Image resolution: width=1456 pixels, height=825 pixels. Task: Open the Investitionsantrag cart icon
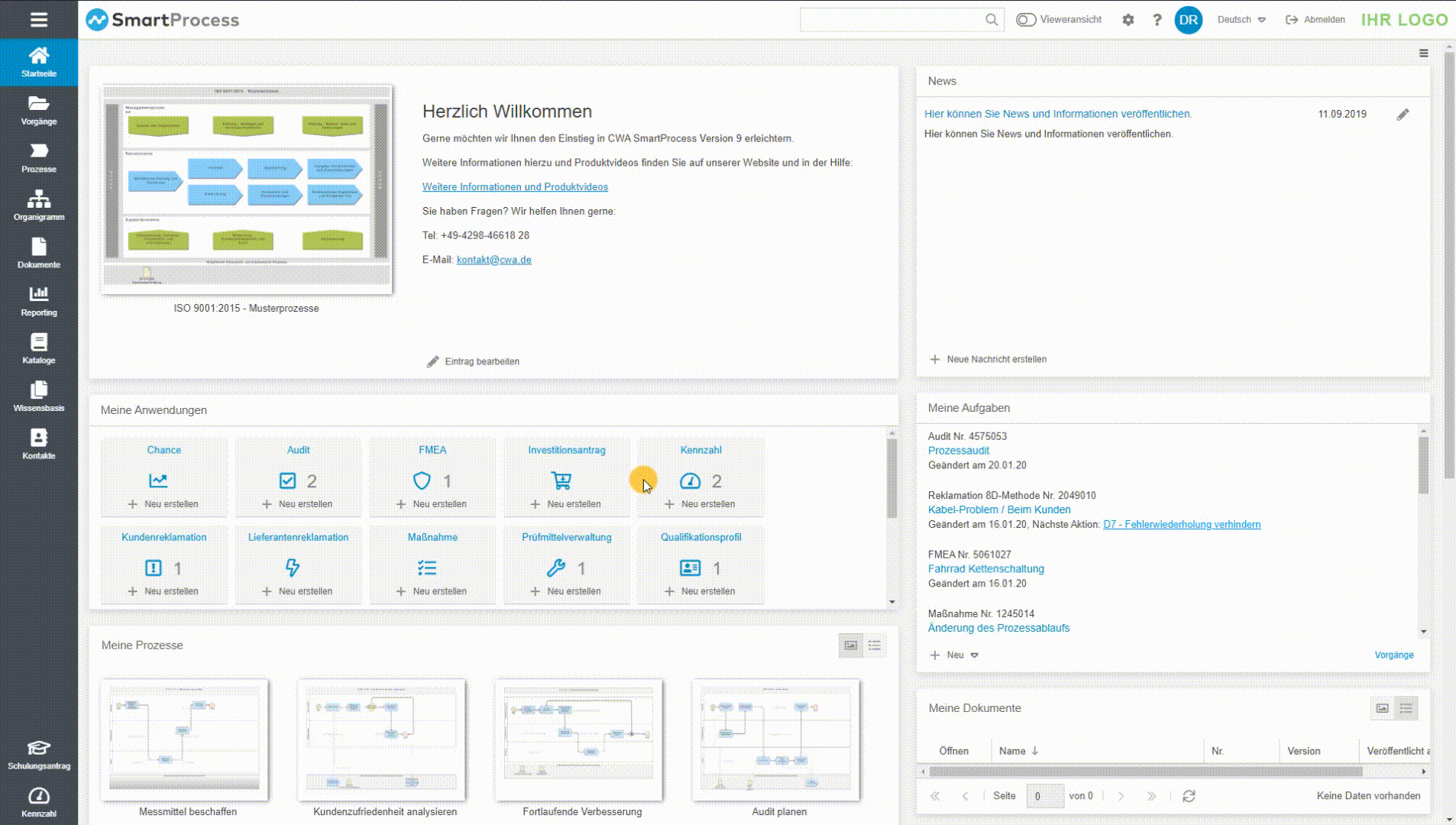561,480
